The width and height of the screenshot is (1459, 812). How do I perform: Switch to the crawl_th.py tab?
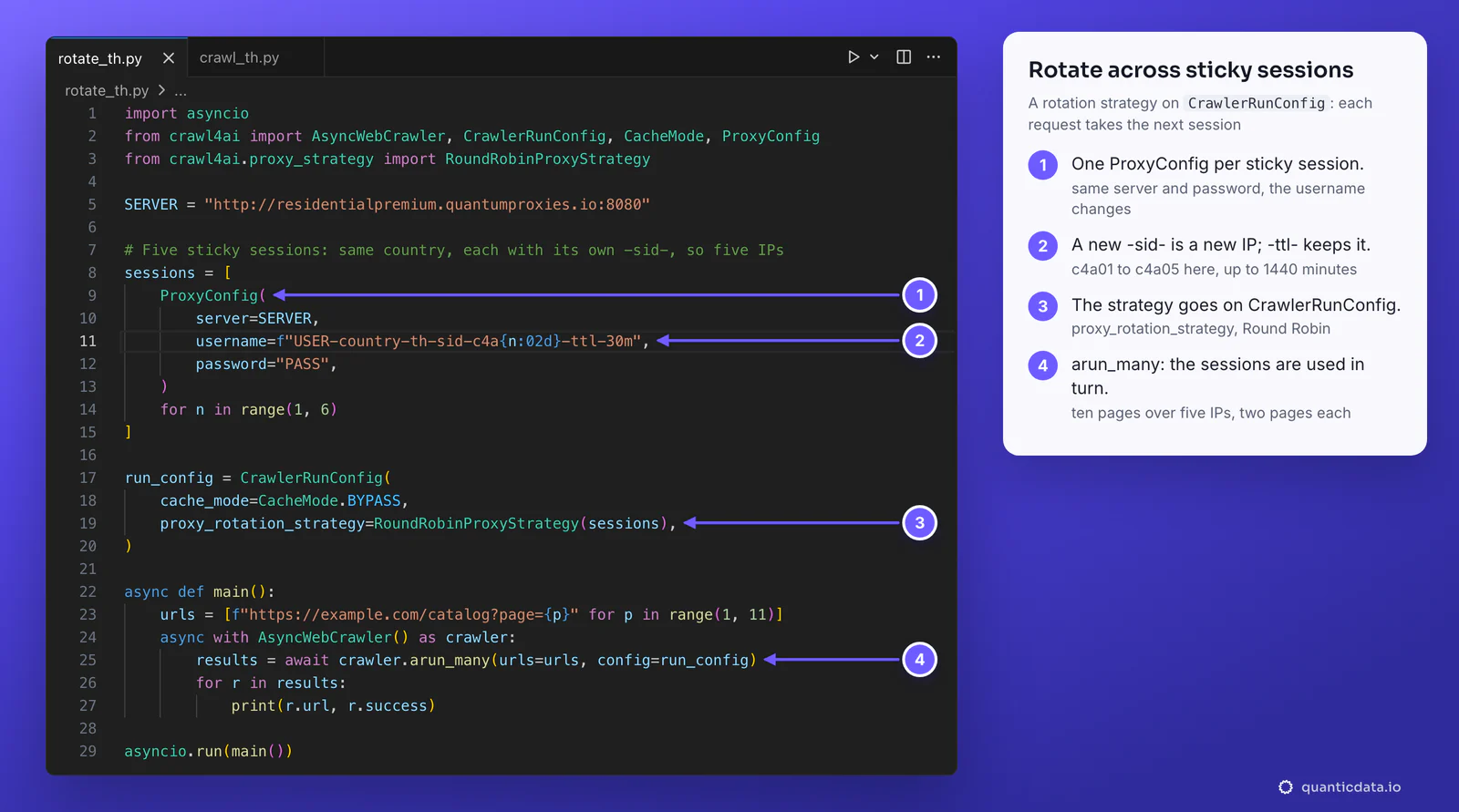(239, 57)
